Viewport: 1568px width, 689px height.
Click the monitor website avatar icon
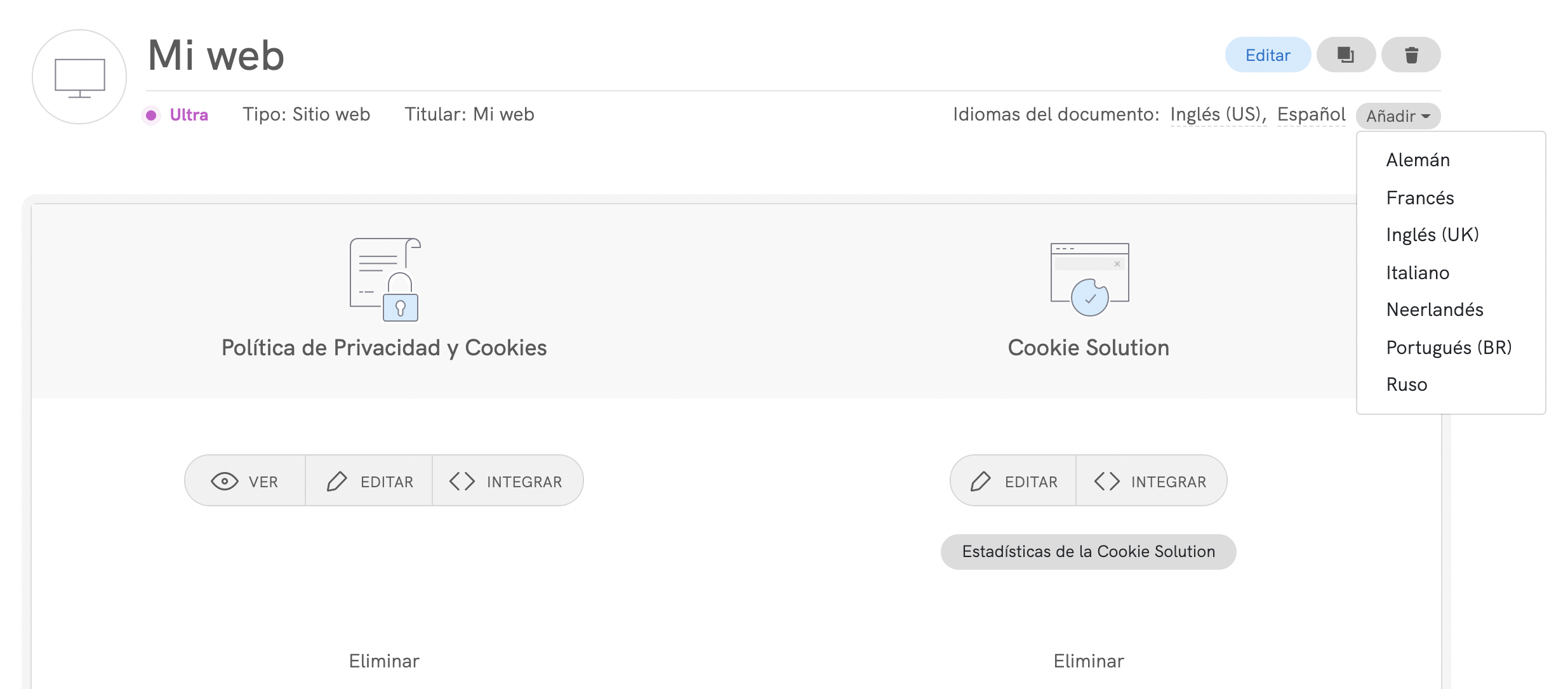(79, 77)
